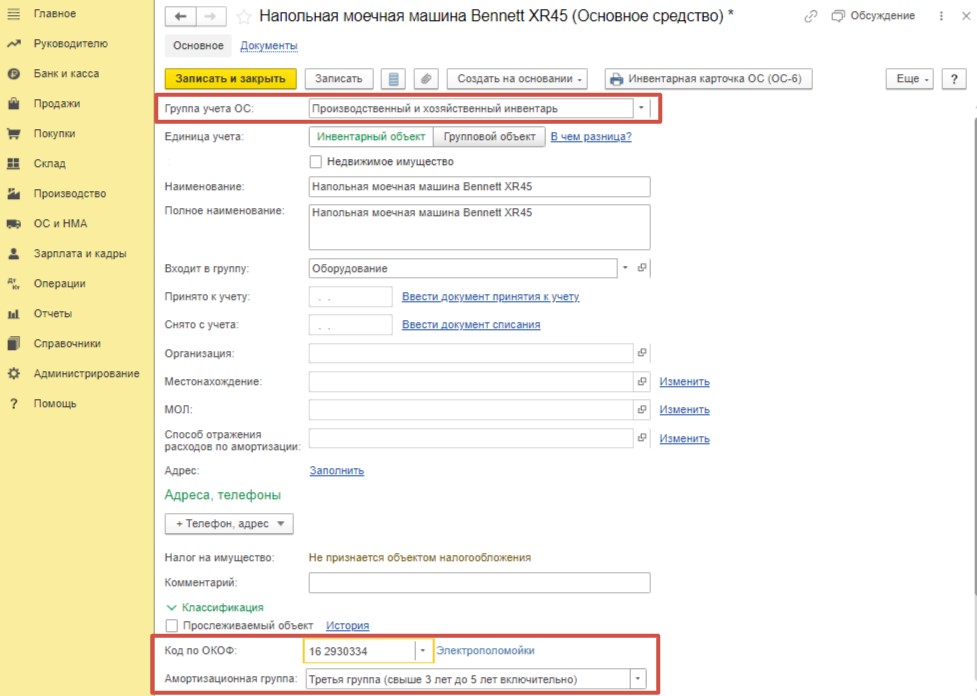Open Руководителю section in sidebar
977x696 pixels.
(70, 44)
